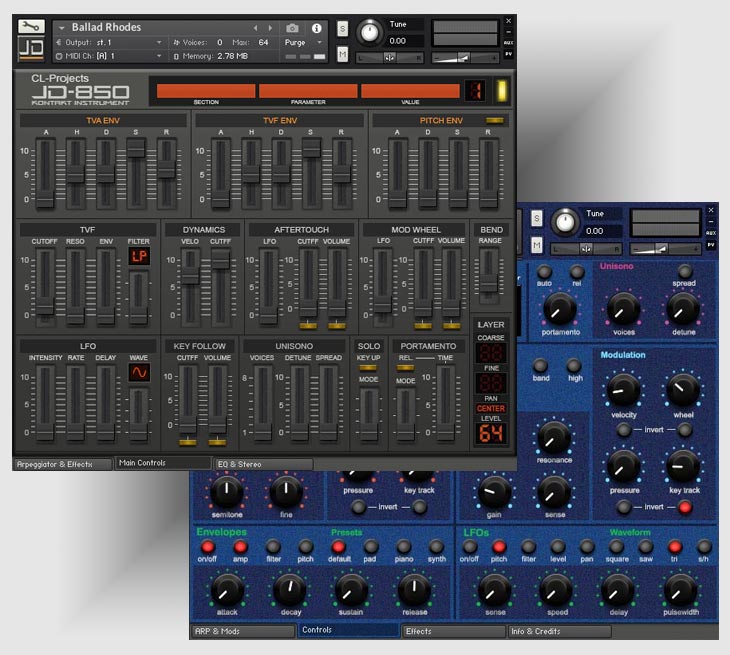This screenshot has width=730, height=655.
Task: Click the JD-850 mute M button
Action: [x=343, y=52]
